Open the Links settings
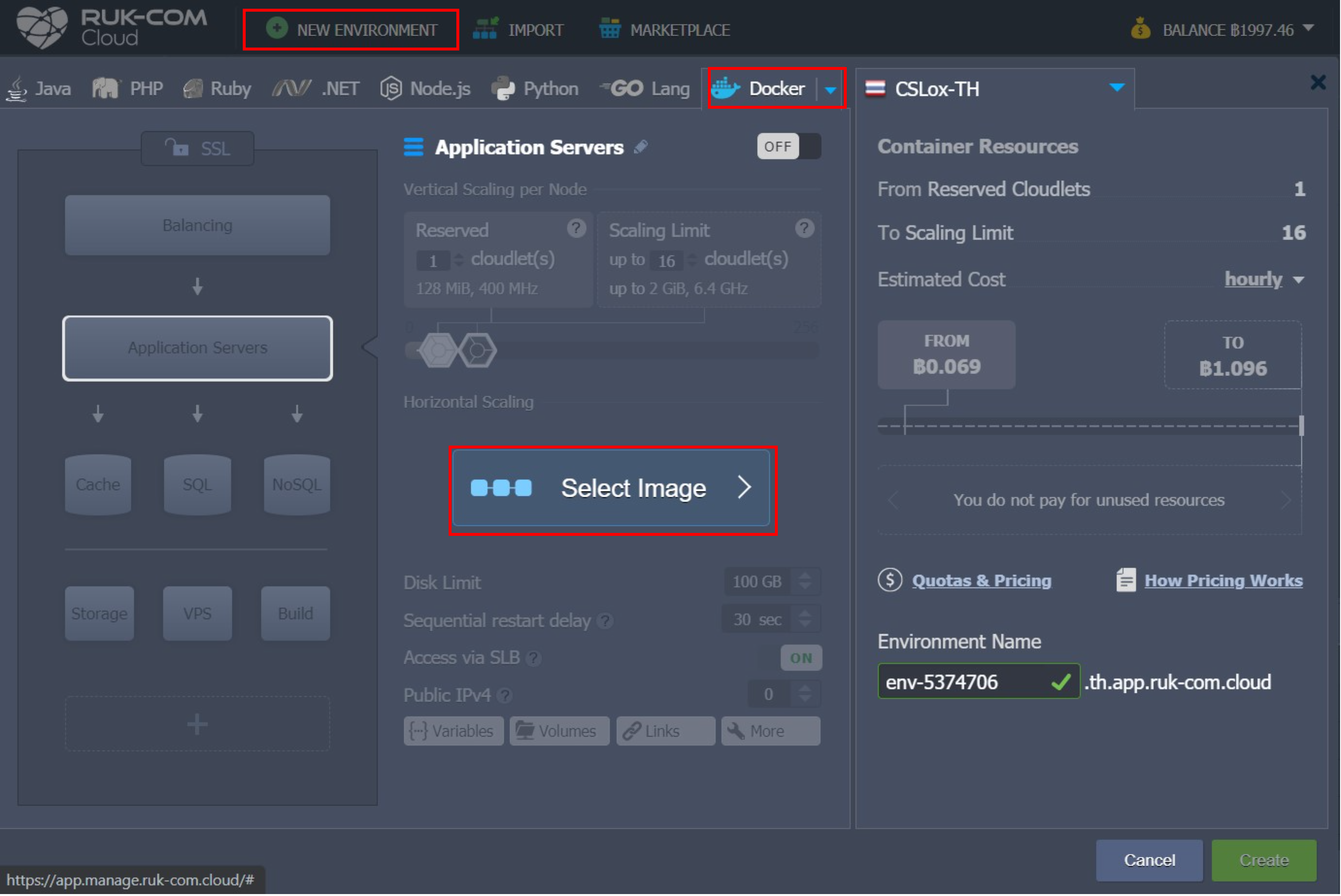The image size is (1341, 896). click(665, 731)
